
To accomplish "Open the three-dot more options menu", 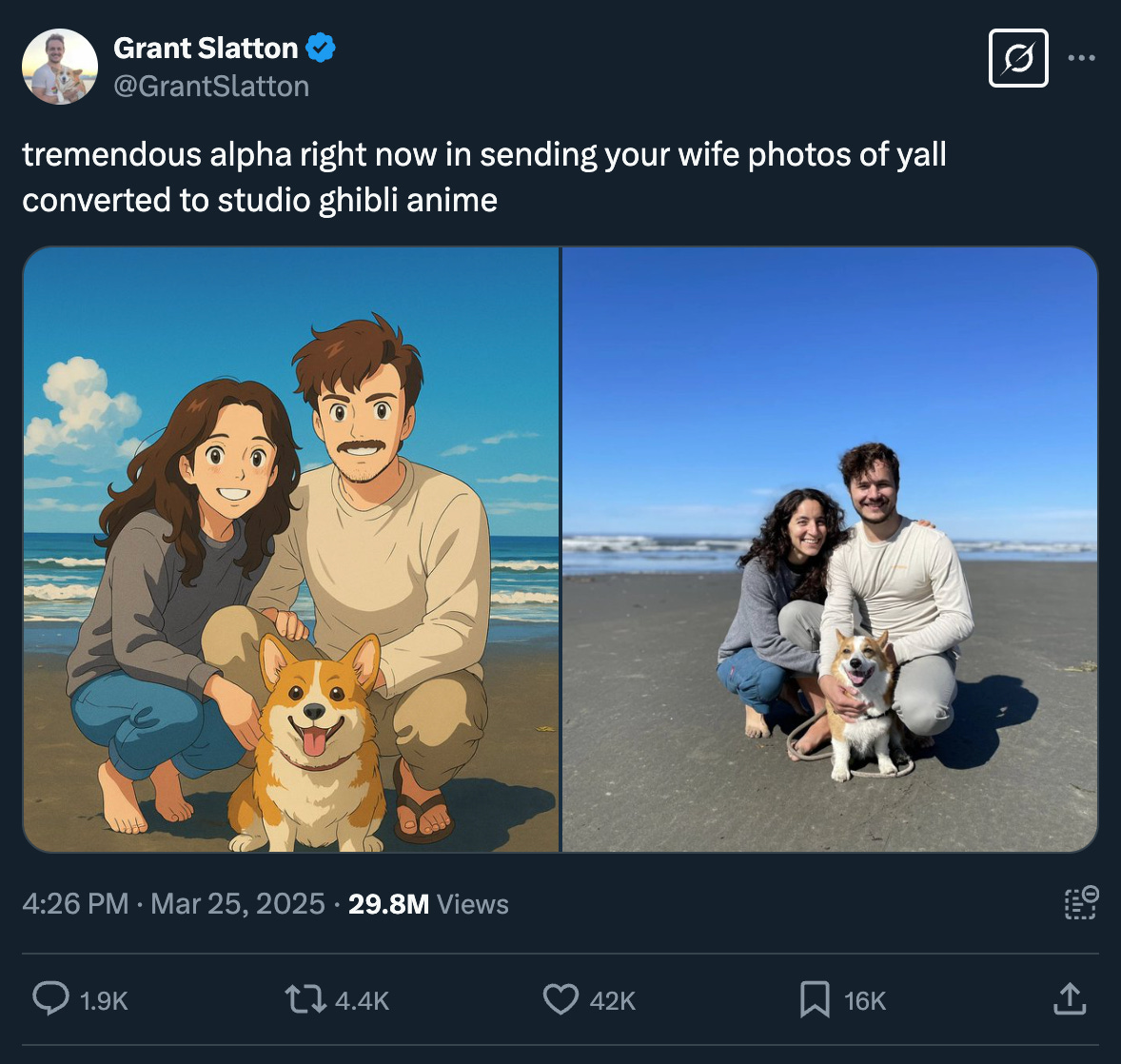I will tap(1081, 58).
